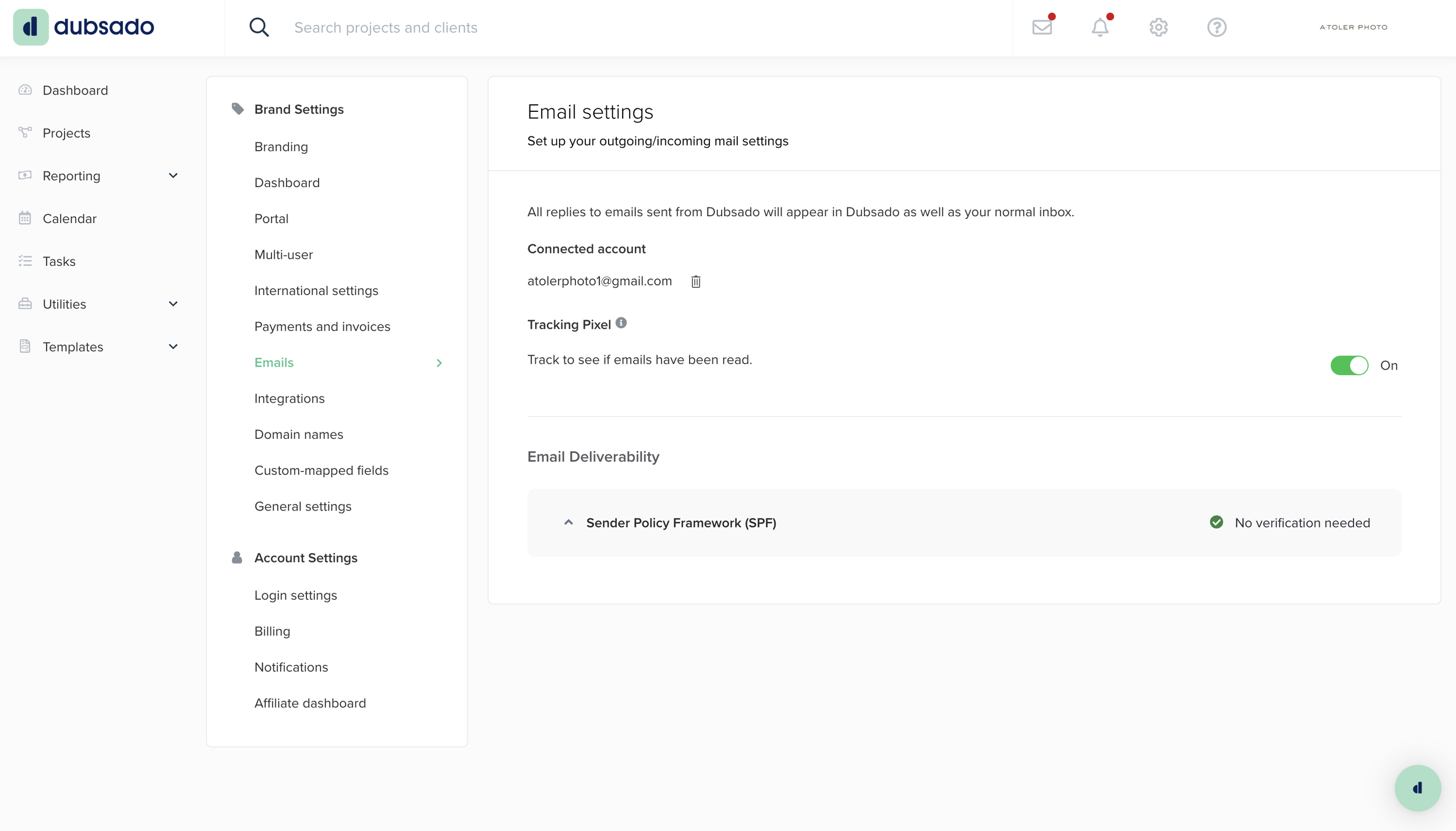Click the search magnifier icon

[x=259, y=27]
